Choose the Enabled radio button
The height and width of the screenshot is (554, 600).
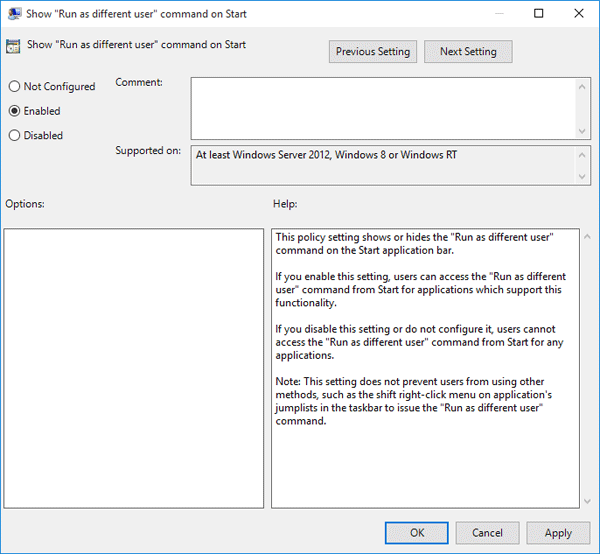pyautogui.click(x=14, y=111)
